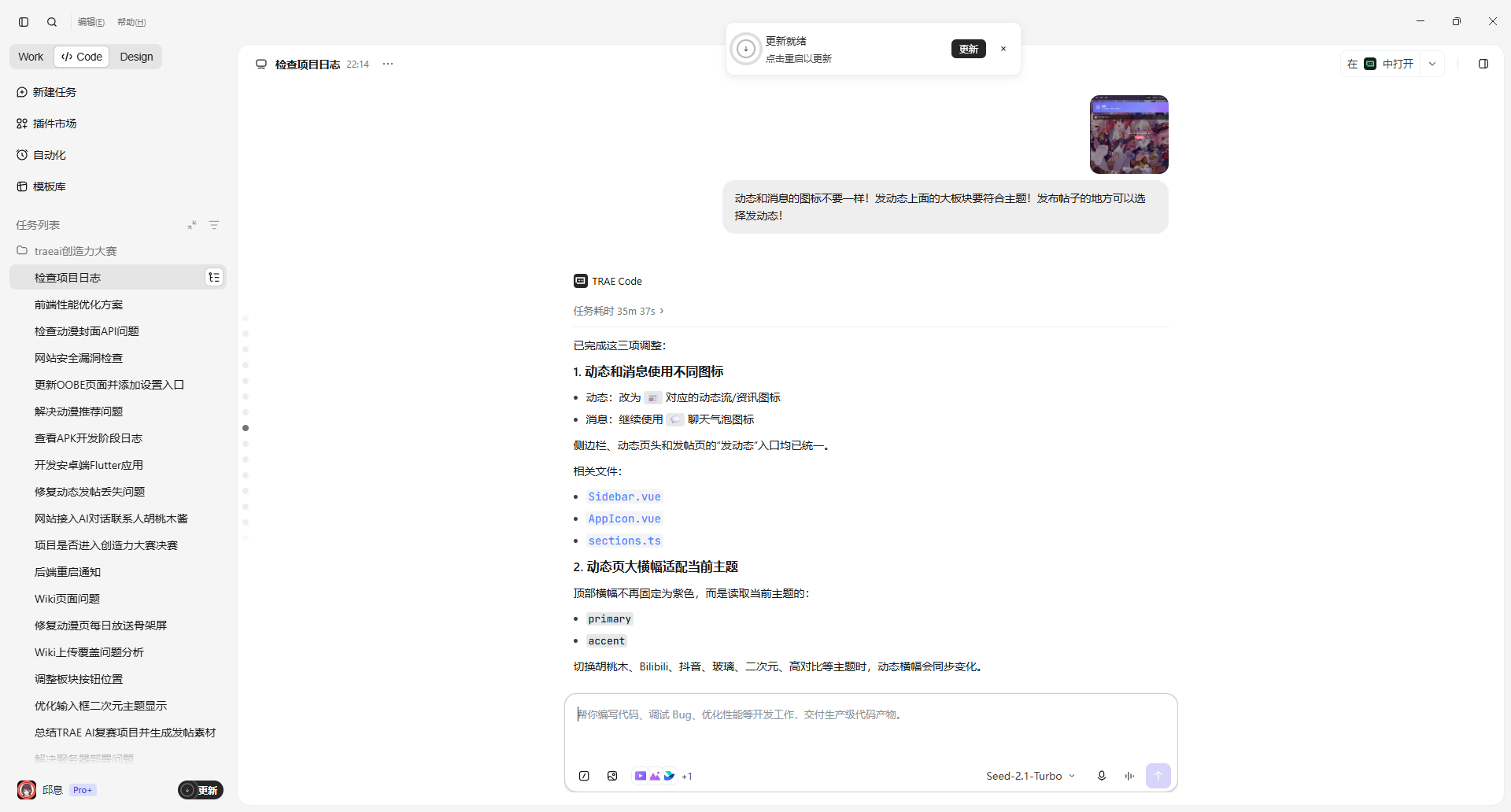Open the AppIcon.vue file link
Screen dimensions: 1511x812
pos(624,519)
